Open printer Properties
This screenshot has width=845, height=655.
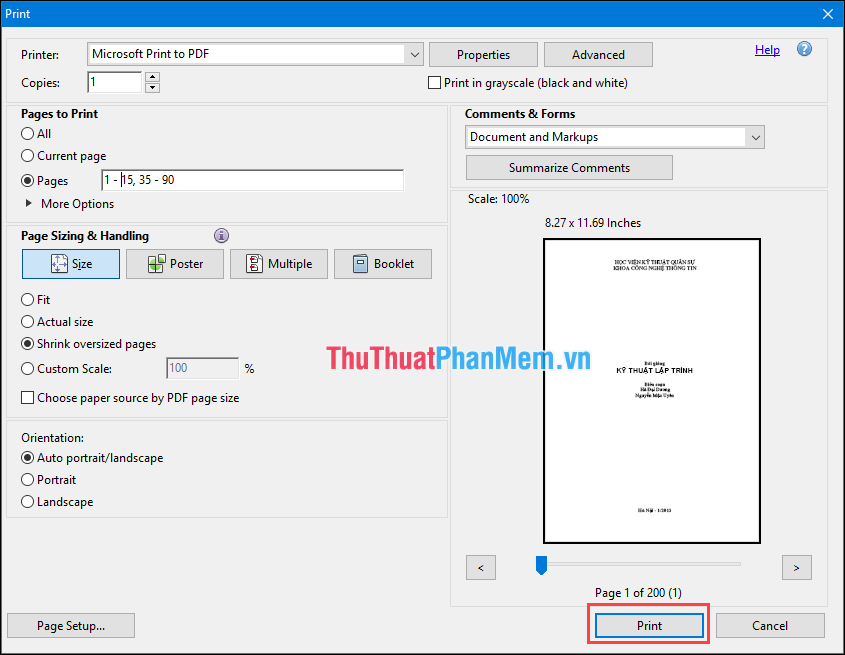point(483,54)
